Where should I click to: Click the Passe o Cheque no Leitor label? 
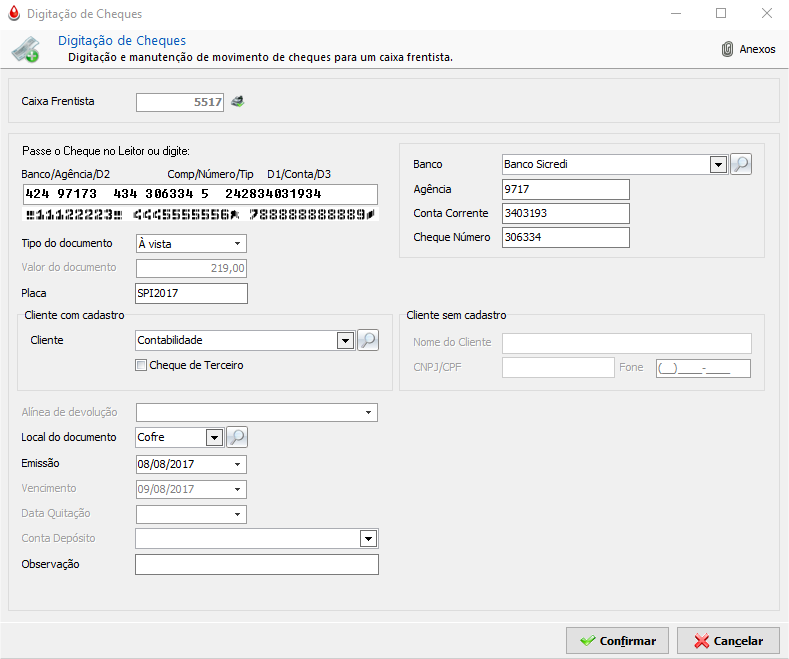click(x=106, y=151)
